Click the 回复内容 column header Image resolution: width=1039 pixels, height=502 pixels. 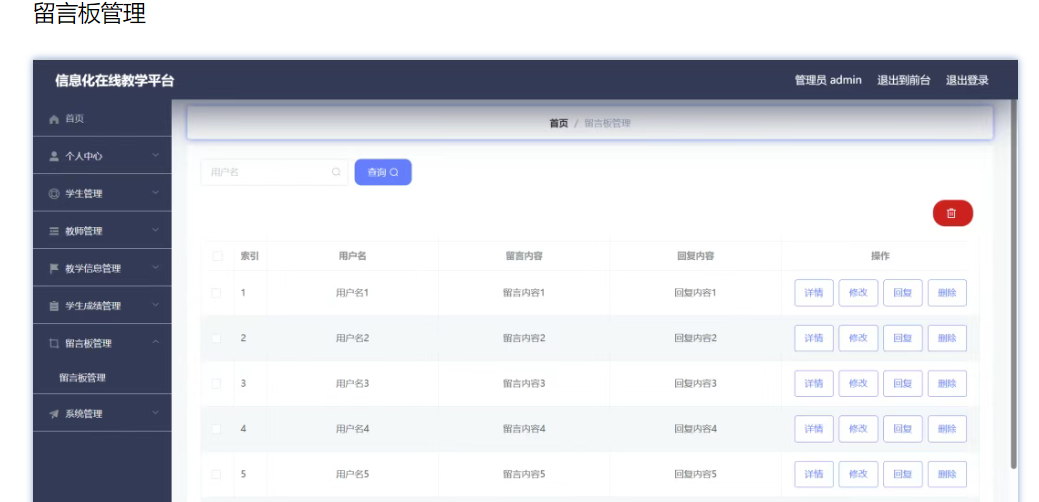click(x=695, y=256)
